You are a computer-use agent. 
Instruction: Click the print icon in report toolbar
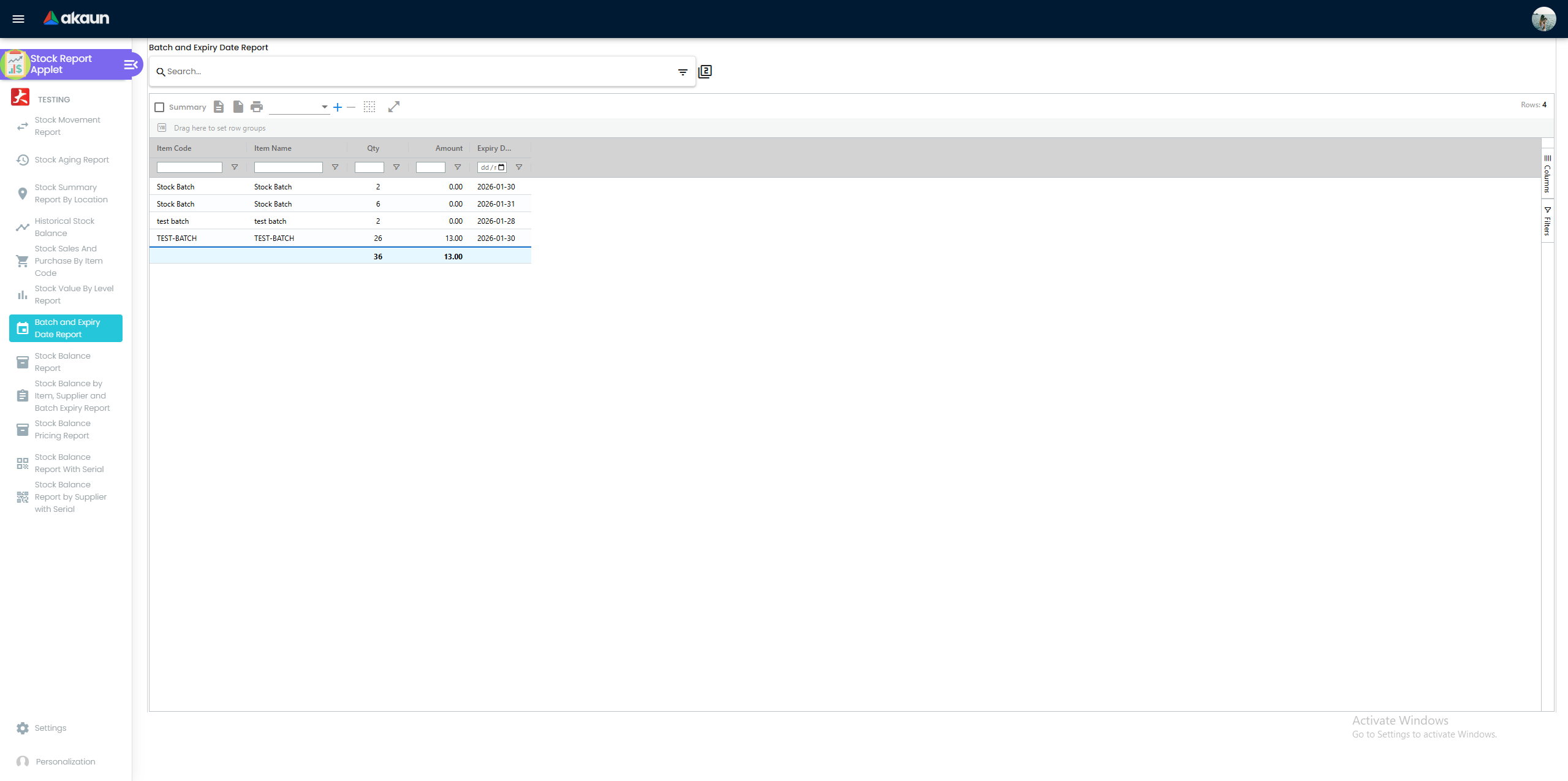(x=257, y=107)
